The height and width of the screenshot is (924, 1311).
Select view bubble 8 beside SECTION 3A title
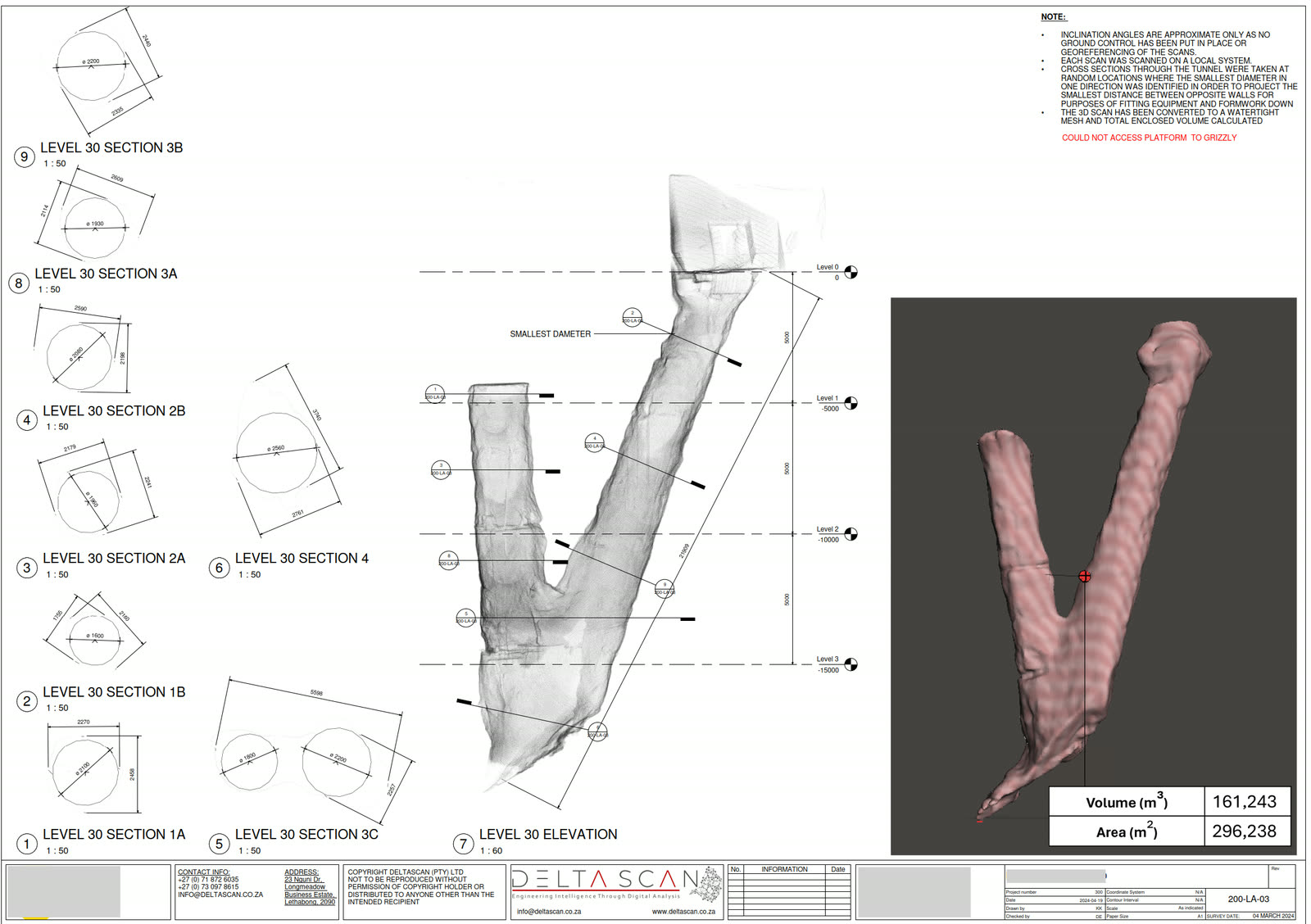click(x=19, y=283)
